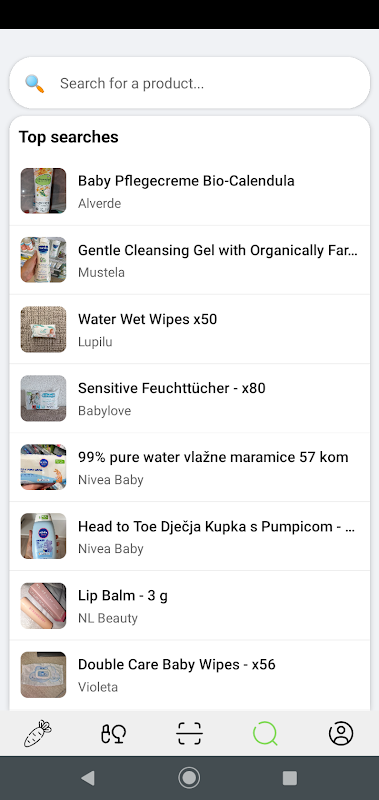Viewport: 379px width, 800px height.
Task: Open the user profile icon
Action: click(x=341, y=734)
